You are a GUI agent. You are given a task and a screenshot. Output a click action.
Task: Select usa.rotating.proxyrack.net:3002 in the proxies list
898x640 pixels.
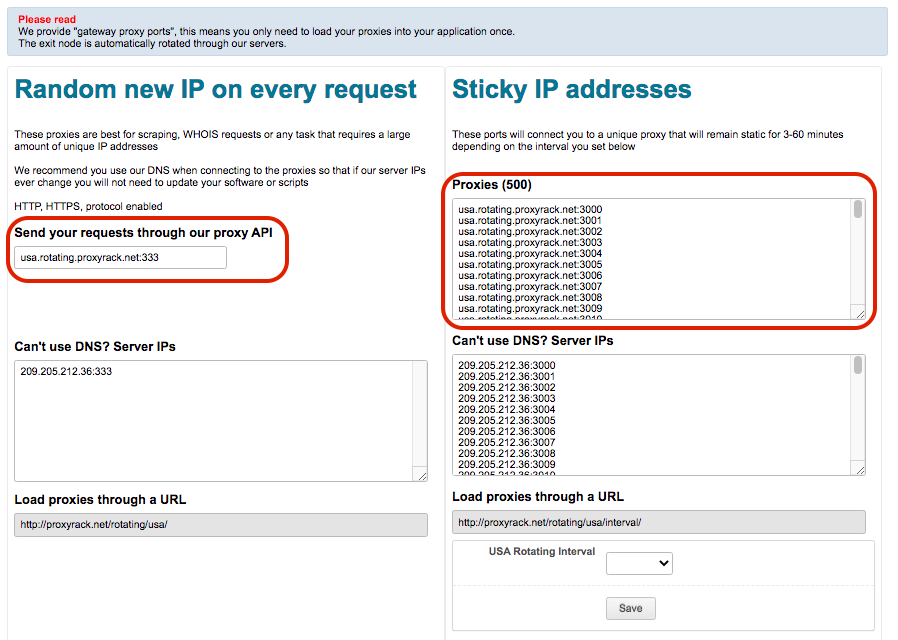(x=530, y=231)
